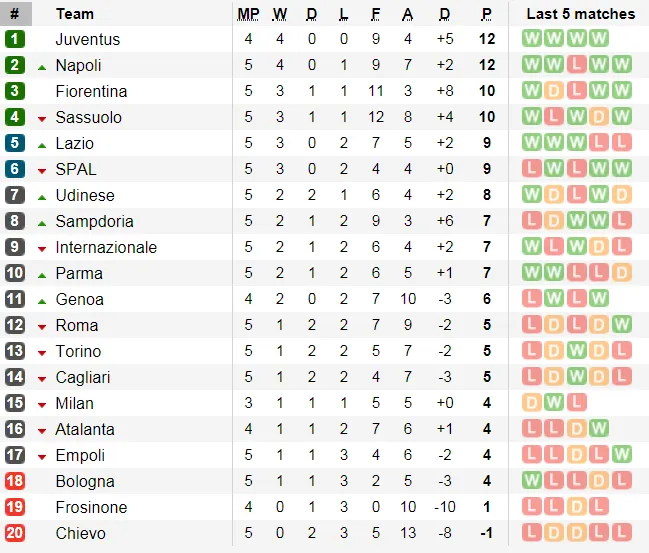Click the green rank 1 badge
This screenshot has width=649, height=553.
(15, 39)
